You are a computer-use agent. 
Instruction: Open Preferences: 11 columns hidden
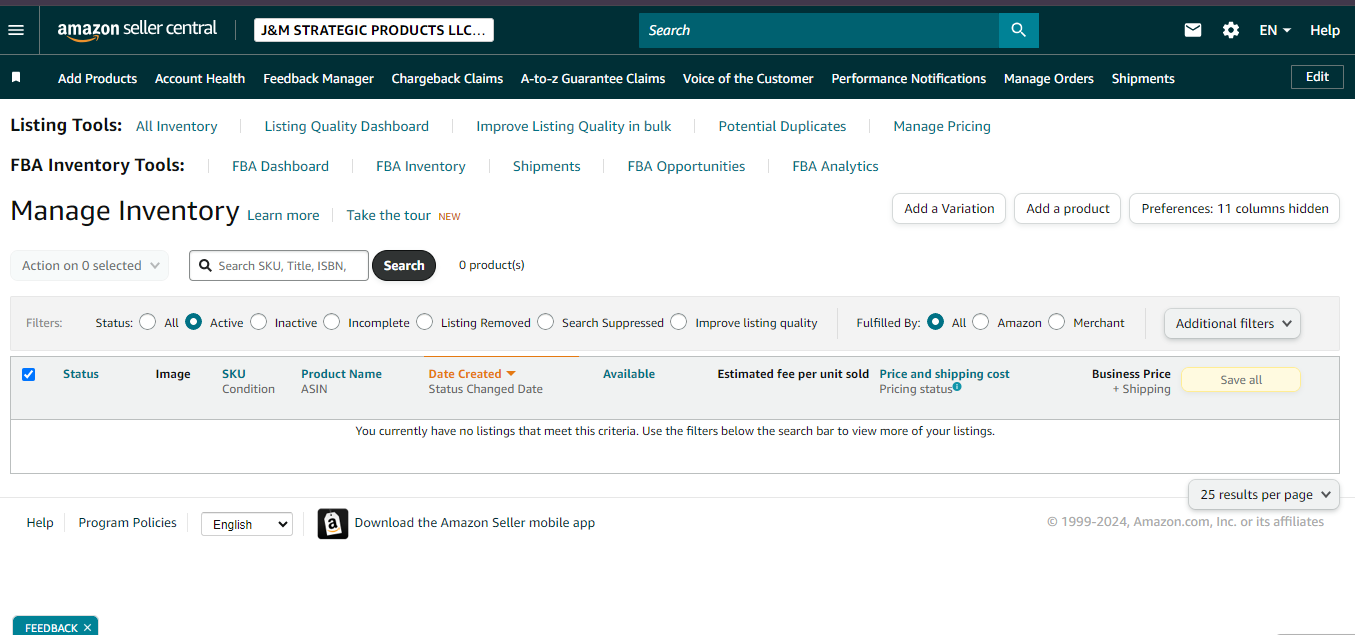[1234, 209]
